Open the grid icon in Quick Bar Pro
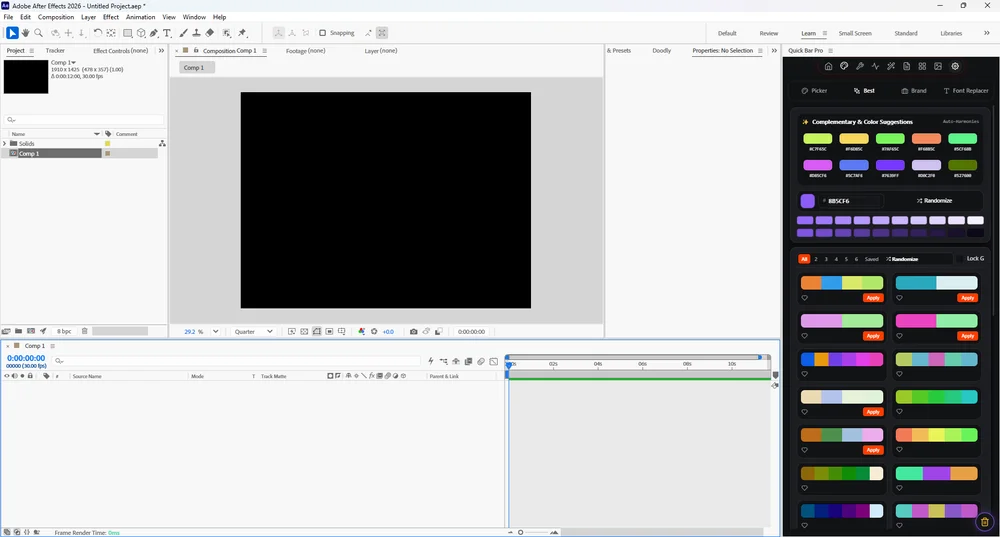This screenshot has width=1000, height=537. pos(922,66)
